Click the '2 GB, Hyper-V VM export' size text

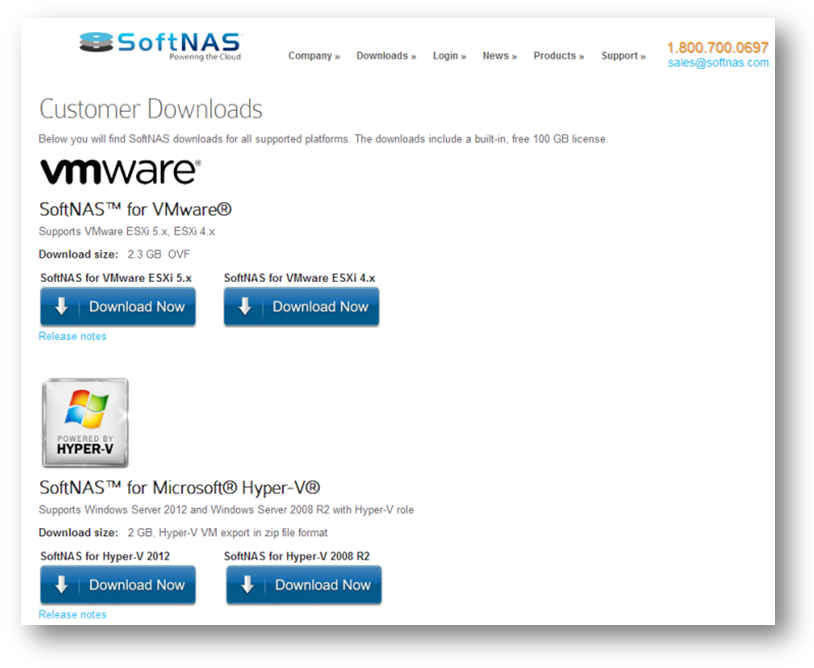click(227, 533)
